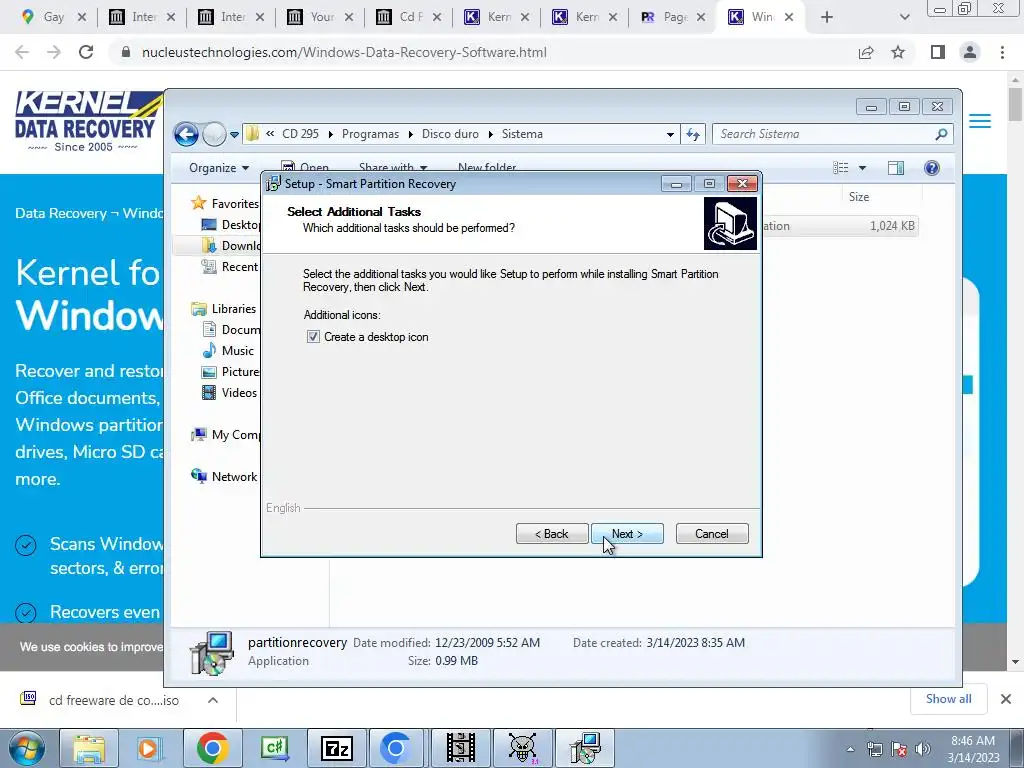Click the change view icon in Explorer

pyautogui.click(x=840, y=168)
